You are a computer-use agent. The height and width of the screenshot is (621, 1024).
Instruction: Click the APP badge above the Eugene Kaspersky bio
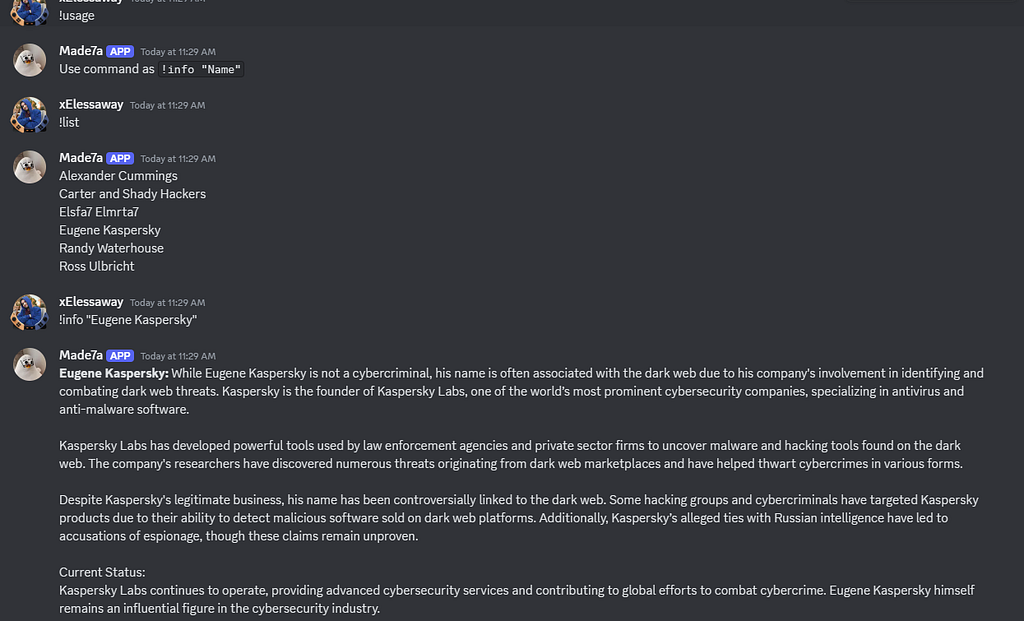[120, 356]
